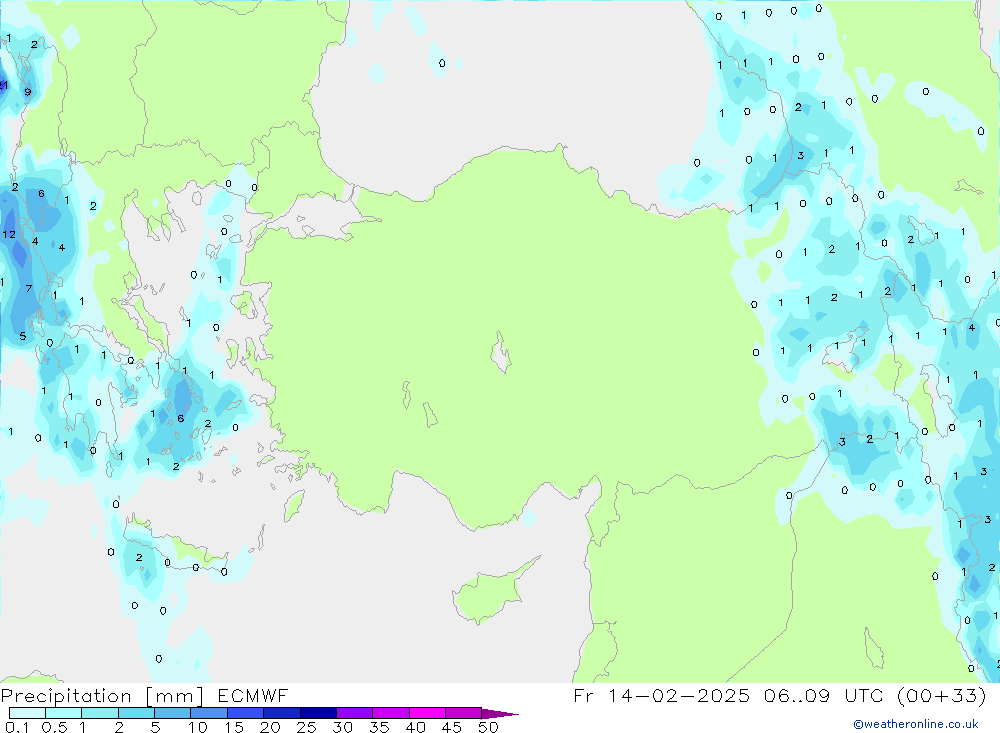Click the legend label '15'
The width and height of the screenshot is (1000, 733).
[234, 727]
